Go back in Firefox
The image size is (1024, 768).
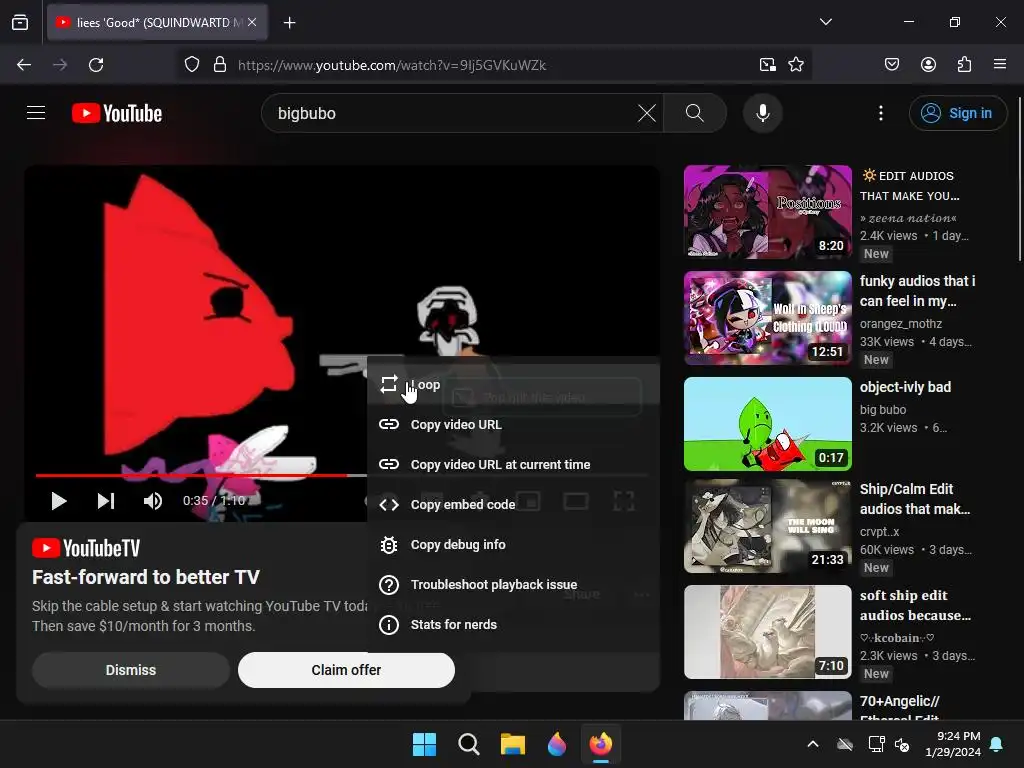[24, 65]
